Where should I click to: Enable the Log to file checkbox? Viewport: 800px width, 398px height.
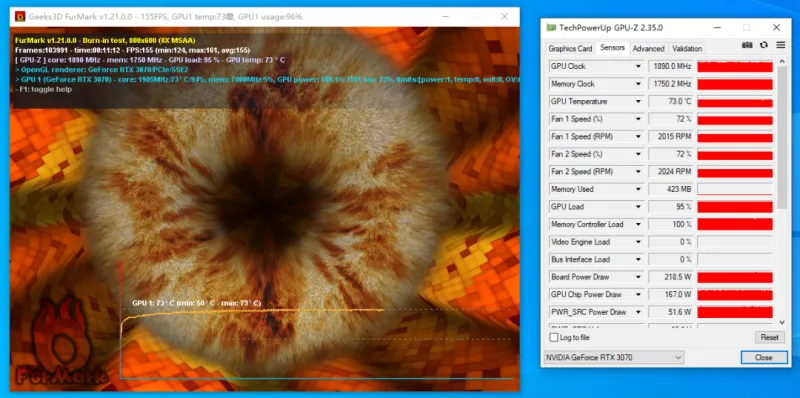coord(554,337)
